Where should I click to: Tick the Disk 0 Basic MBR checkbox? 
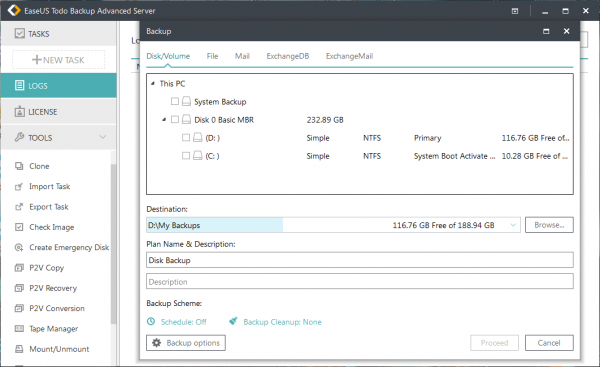175,119
